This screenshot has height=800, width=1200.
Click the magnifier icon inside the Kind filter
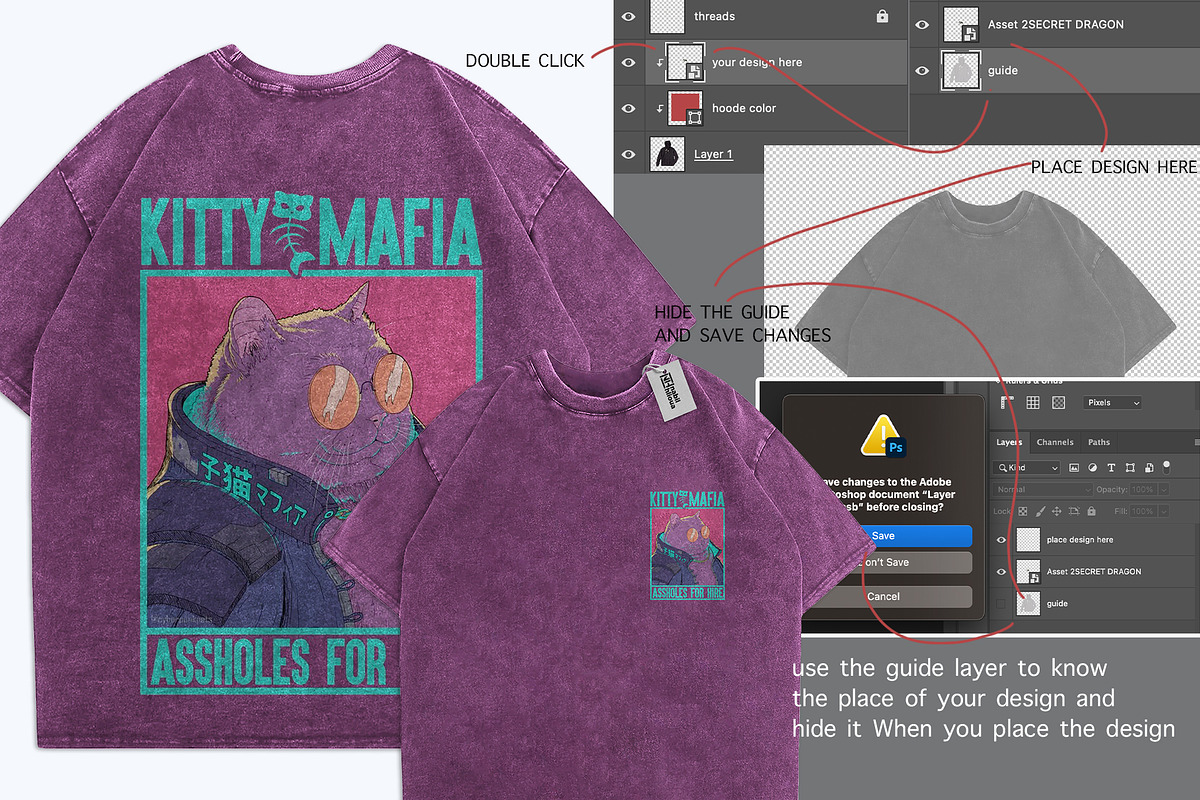pyautogui.click(x=1002, y=467)
